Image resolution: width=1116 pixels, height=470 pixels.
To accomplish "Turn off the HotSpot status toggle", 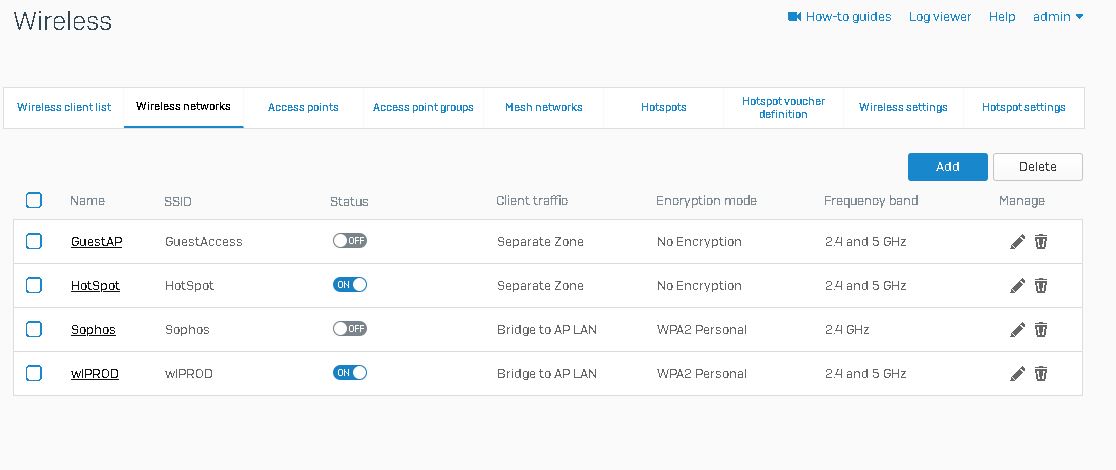I will coord(350,285).
